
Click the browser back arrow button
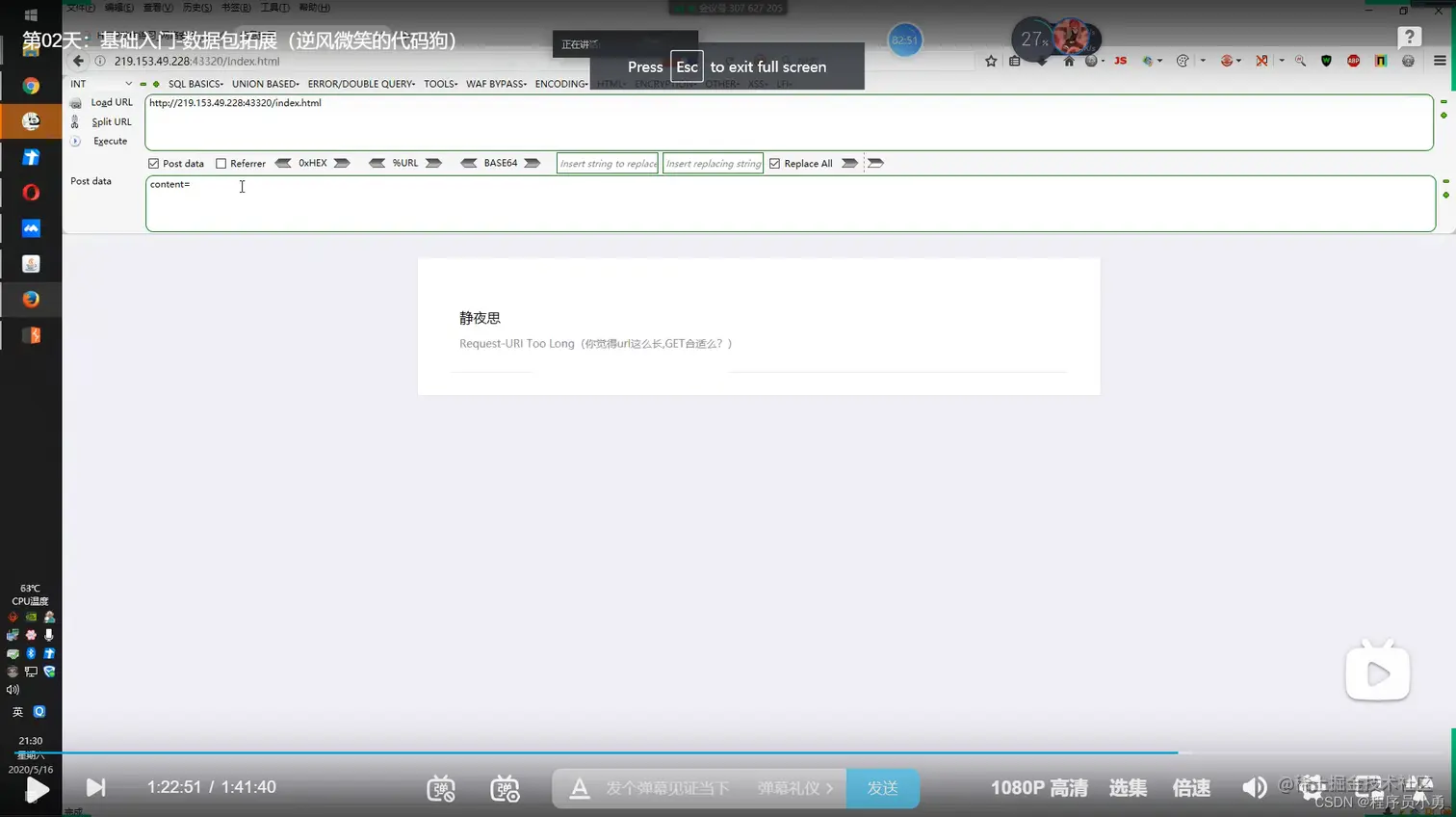pos(78,61)
